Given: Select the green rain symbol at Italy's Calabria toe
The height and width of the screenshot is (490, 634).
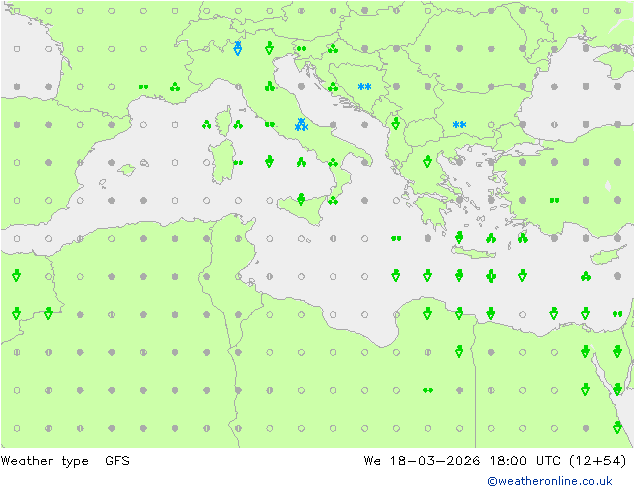Looking at the screenshot, I should tap(333, 200).
